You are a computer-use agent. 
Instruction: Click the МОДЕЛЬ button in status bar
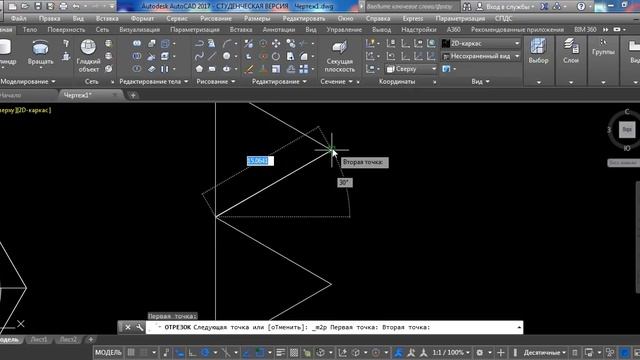(108, 352)
